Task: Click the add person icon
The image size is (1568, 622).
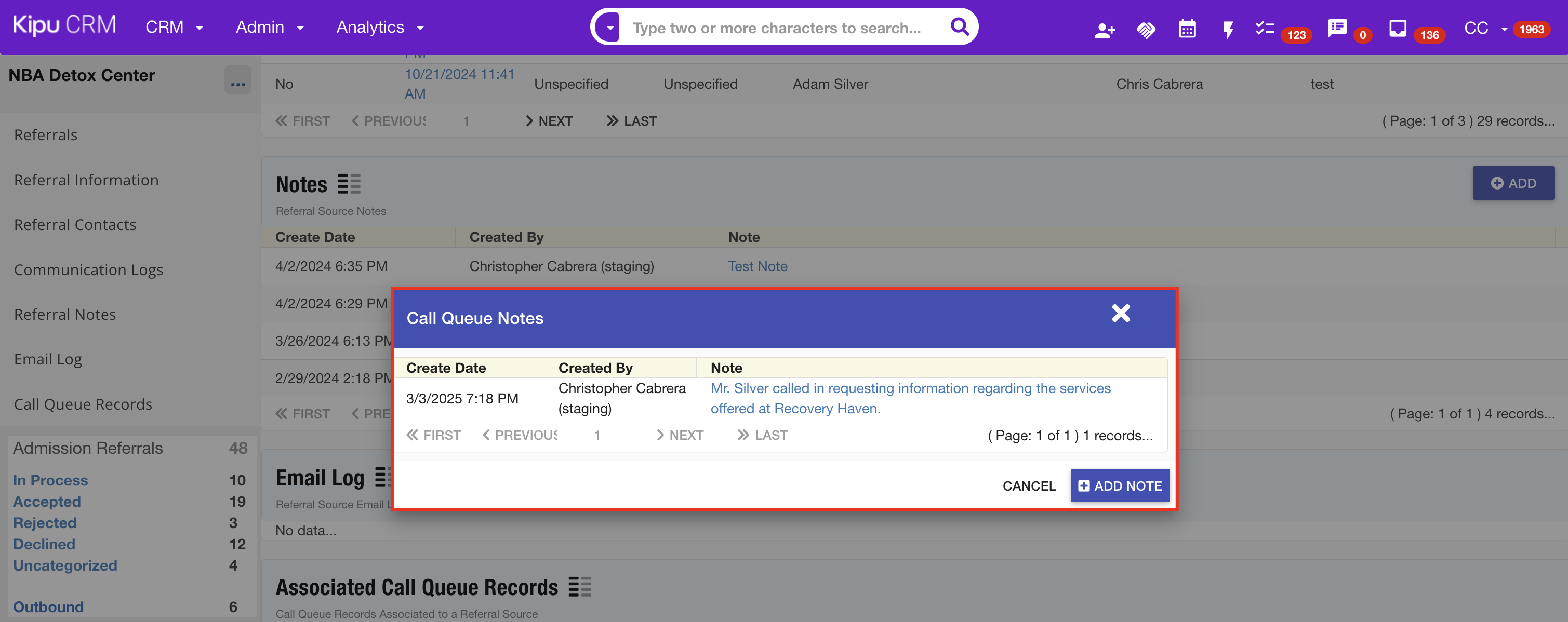Action: (1104, 30)
